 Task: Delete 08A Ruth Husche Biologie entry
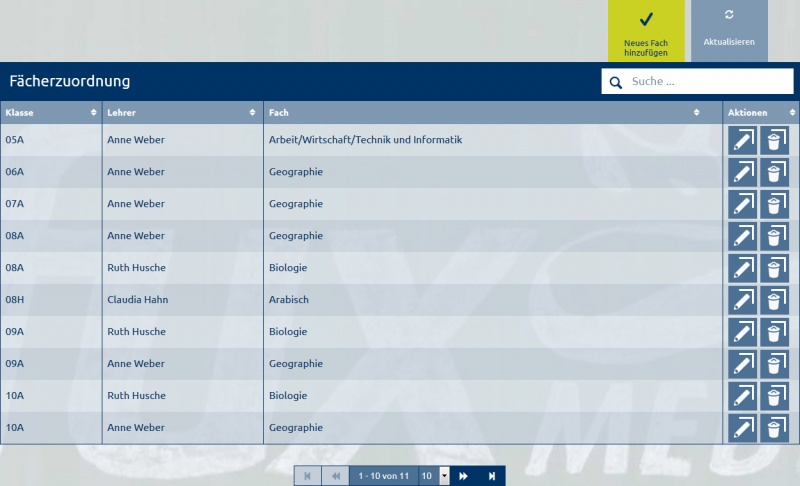(x=774, y=268)
